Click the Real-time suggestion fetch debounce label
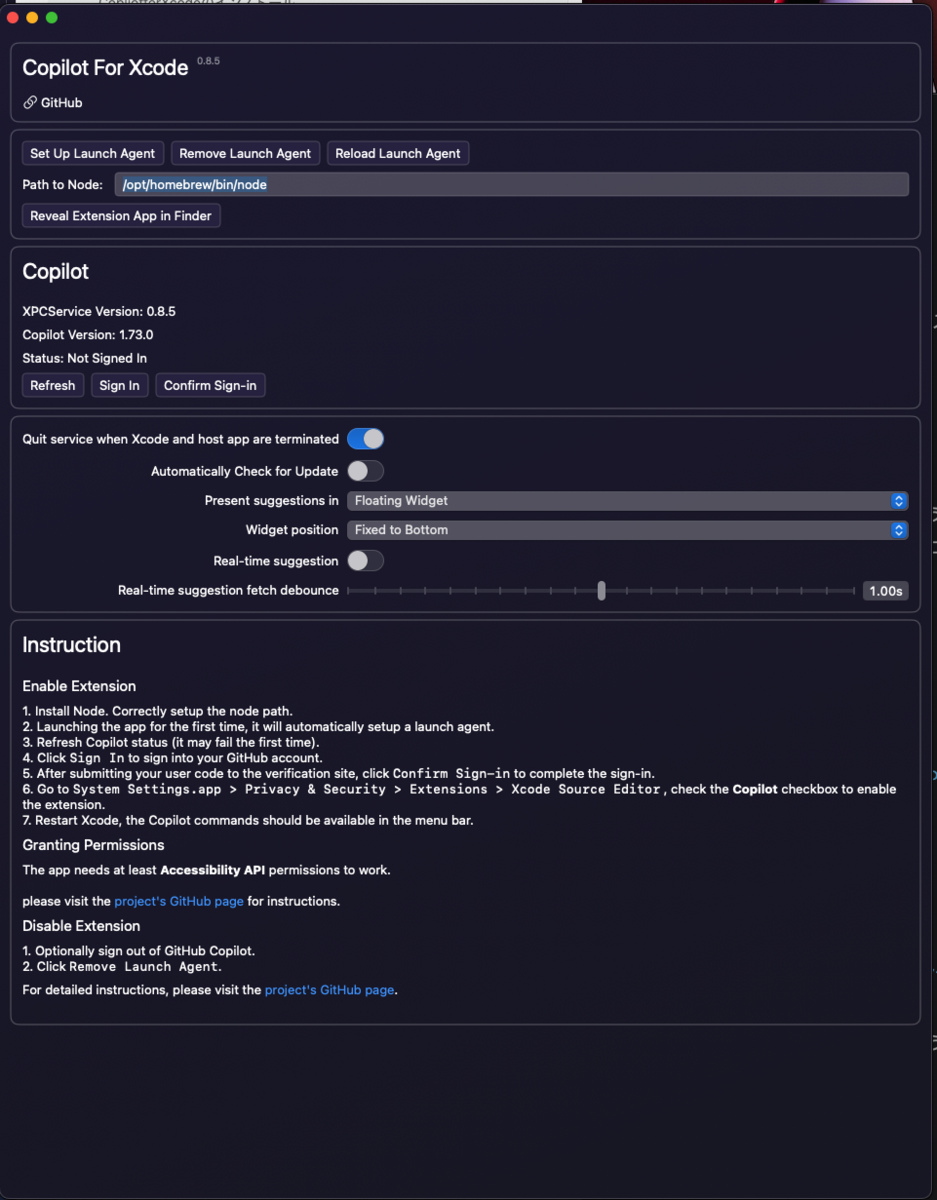The image size is (937, 1200). 228,590
